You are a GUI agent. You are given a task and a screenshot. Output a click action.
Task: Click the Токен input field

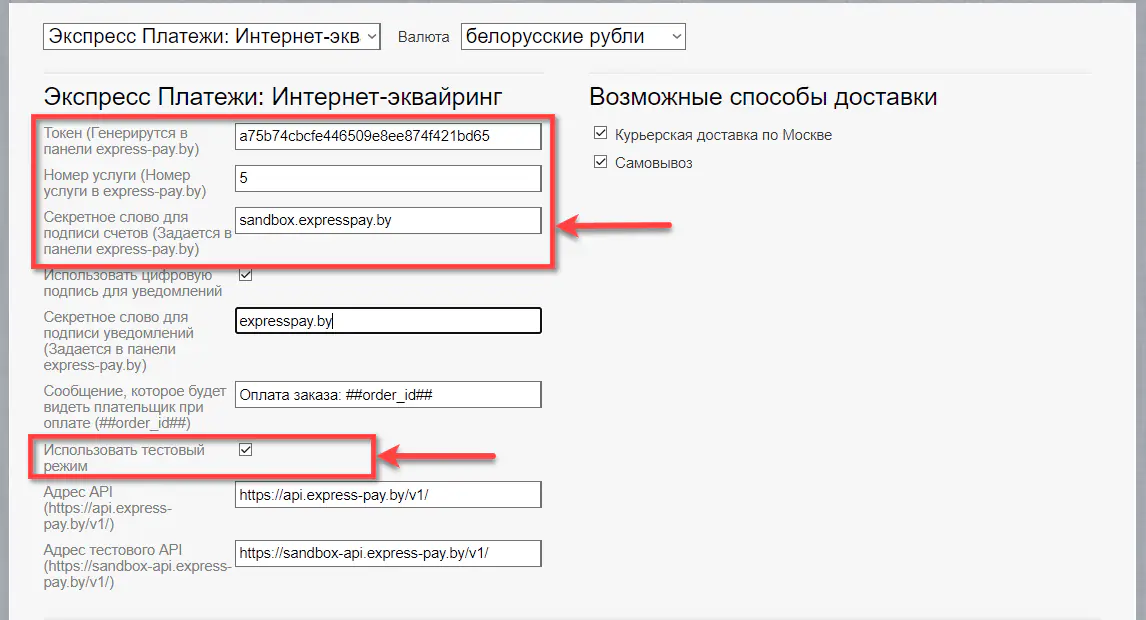388,135
